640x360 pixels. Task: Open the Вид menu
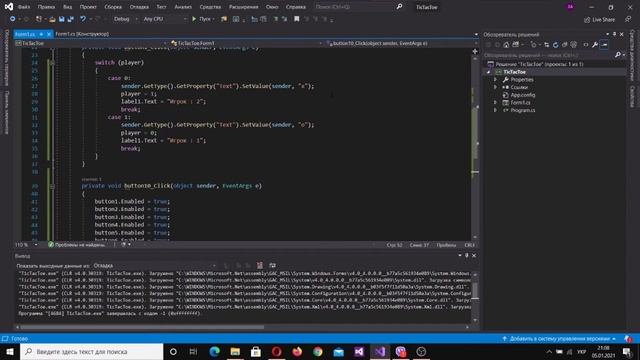pos(68,7)
